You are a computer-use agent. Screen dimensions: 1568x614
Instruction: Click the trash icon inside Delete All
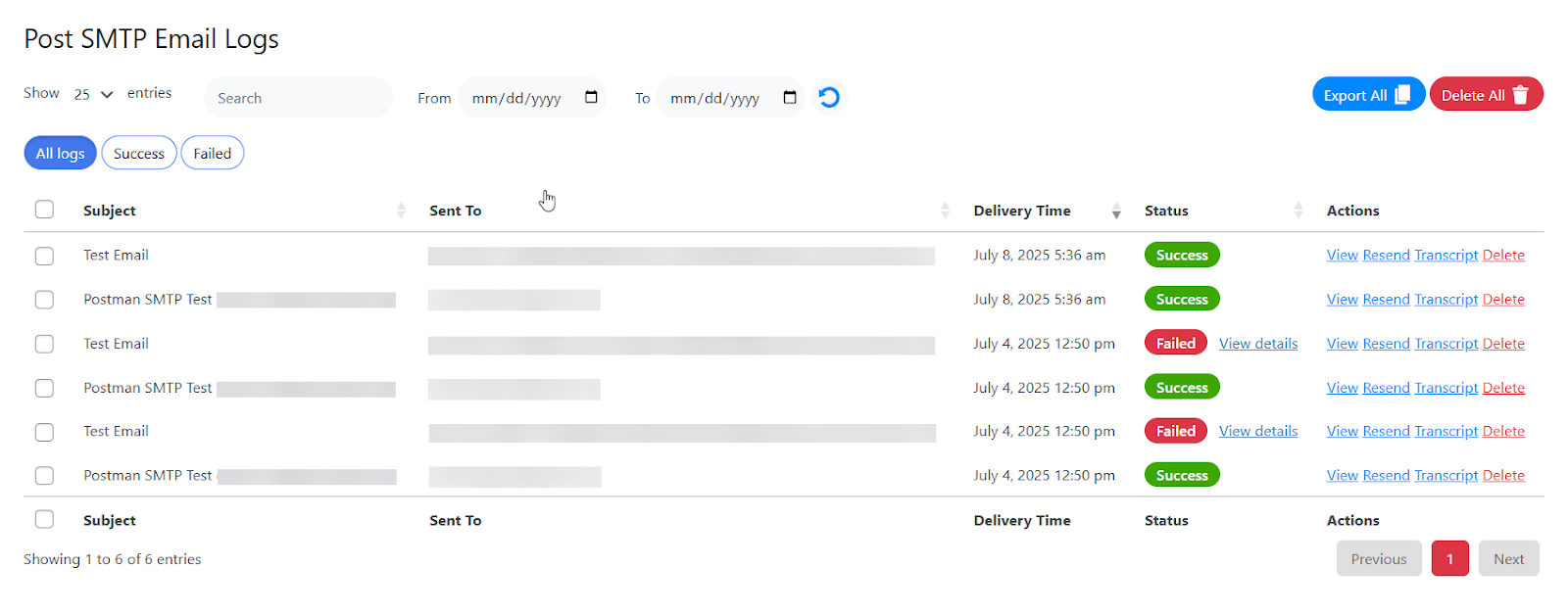click(x=1519, y=94)
